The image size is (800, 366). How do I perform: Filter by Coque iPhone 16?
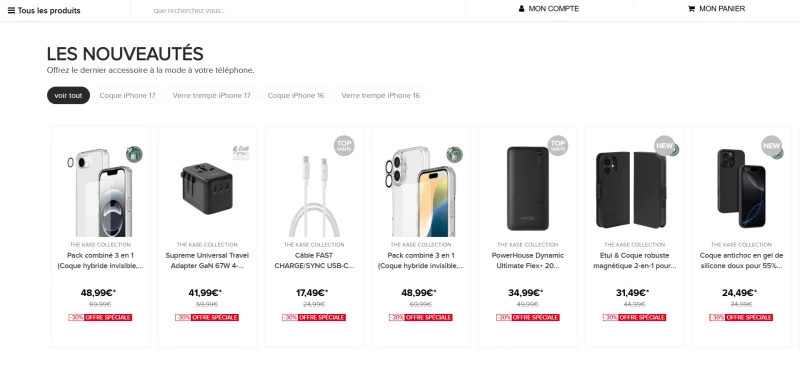(296, 95)
